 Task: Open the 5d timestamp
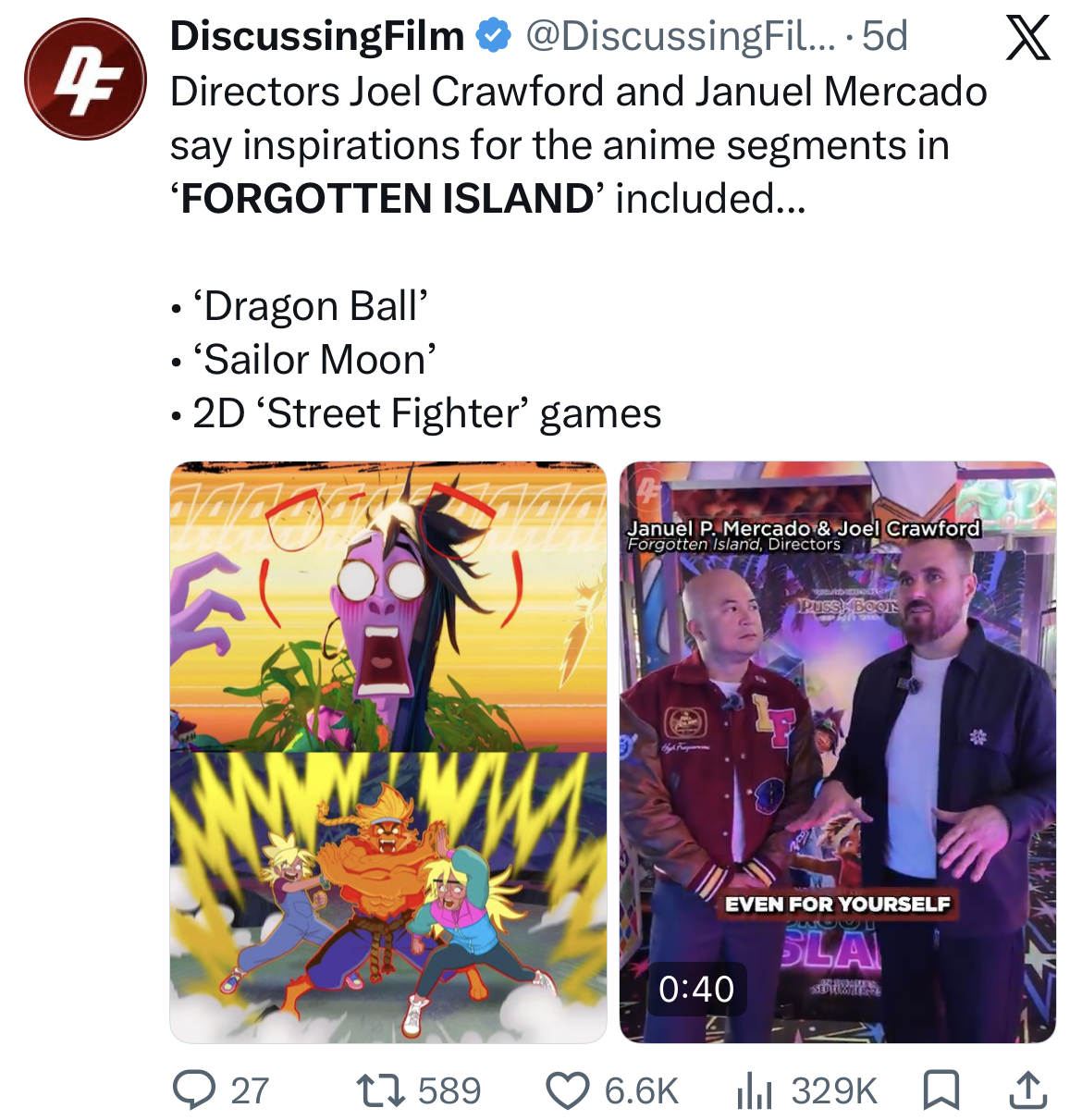click(885, 36)
